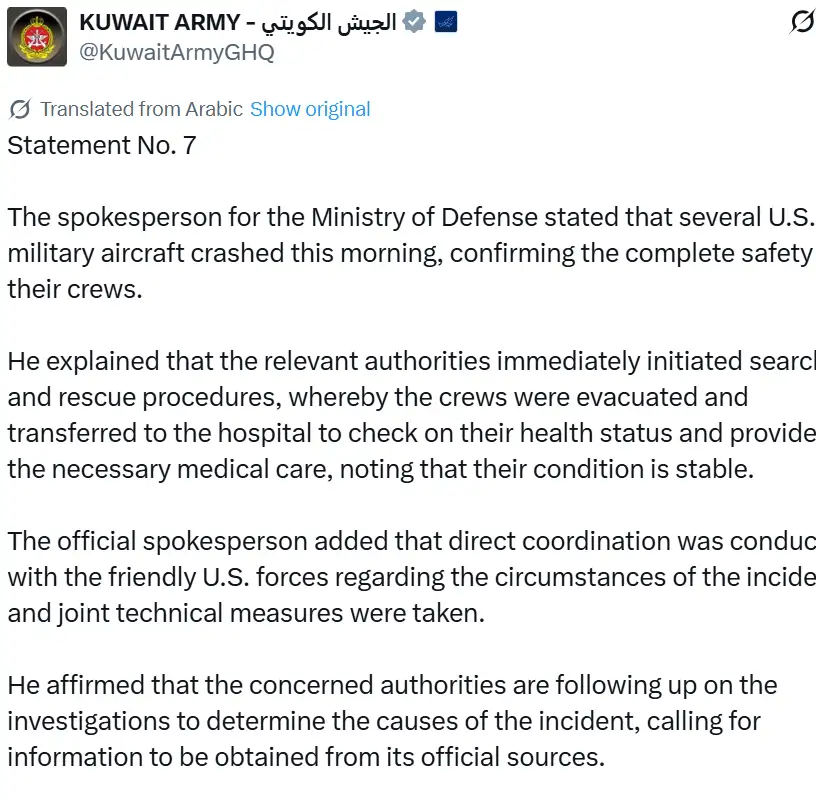Click the dark blue affiliation badge
Screen dimensions: 816x801
(x=445, y=22)
